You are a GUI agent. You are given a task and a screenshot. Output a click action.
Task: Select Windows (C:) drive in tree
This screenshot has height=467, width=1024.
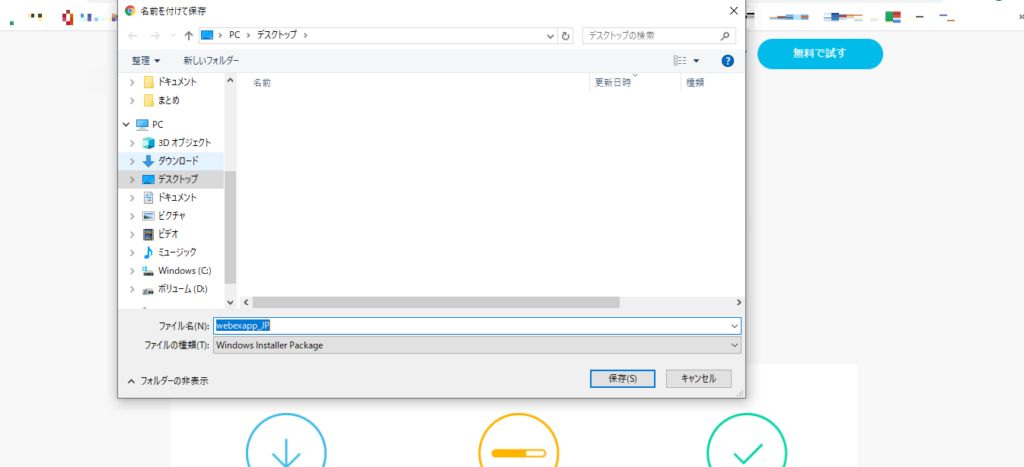[x=185, y=270]
